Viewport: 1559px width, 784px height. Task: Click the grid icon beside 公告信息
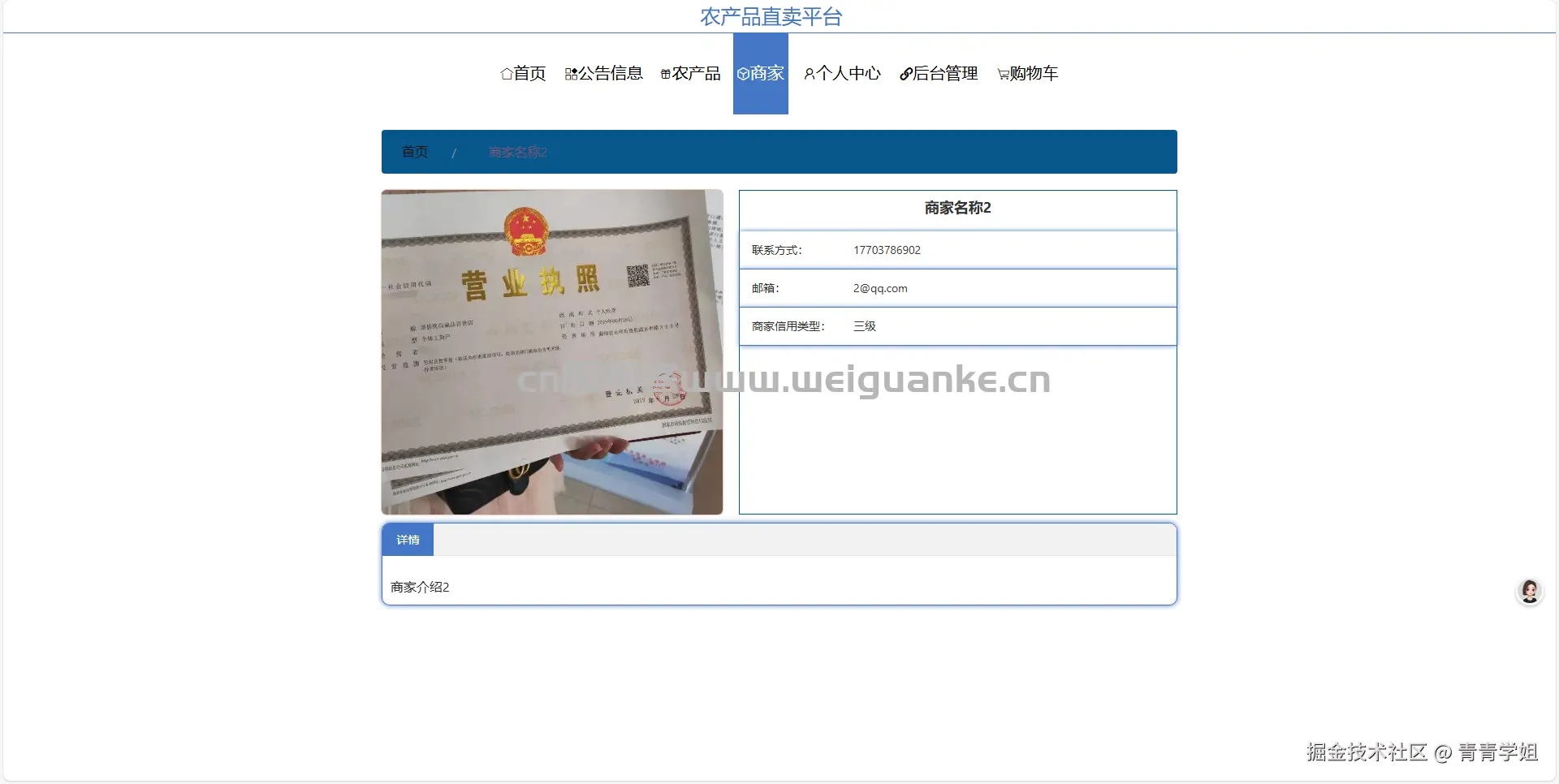pyautogui.click(x=571, y=74)
